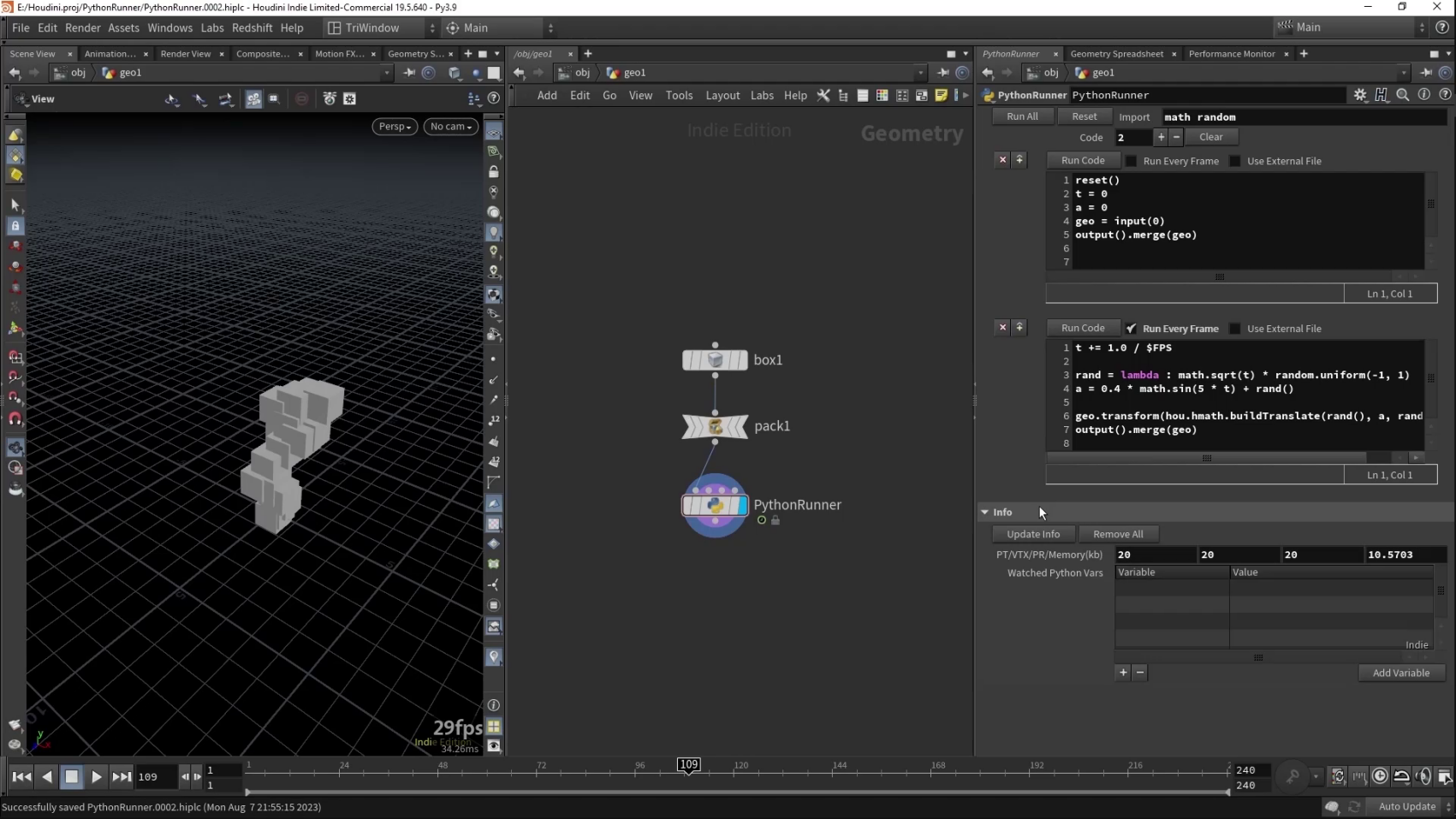Image resolution: width=1456 pixels, height=819 pixels.
Task: Switch to the Geometry Spreadsheet tab
Action: (x=1116, y=54)
